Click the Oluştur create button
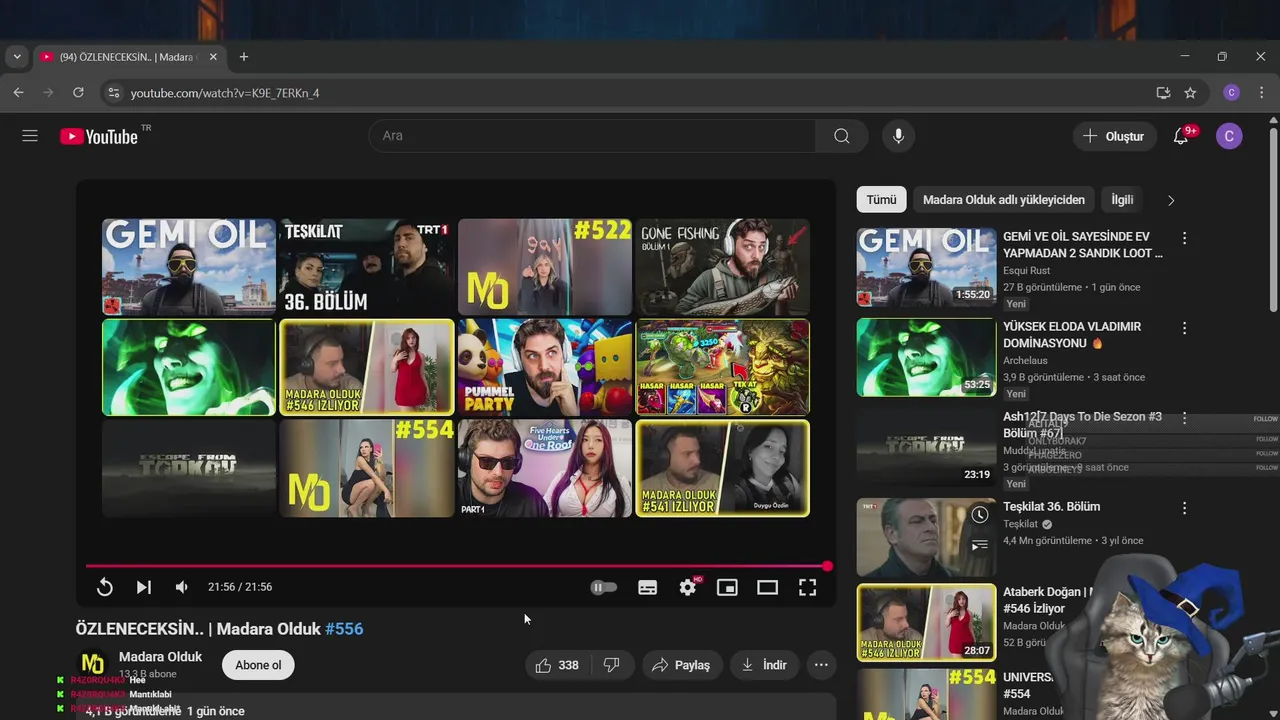 click(x=1115, y=136)
